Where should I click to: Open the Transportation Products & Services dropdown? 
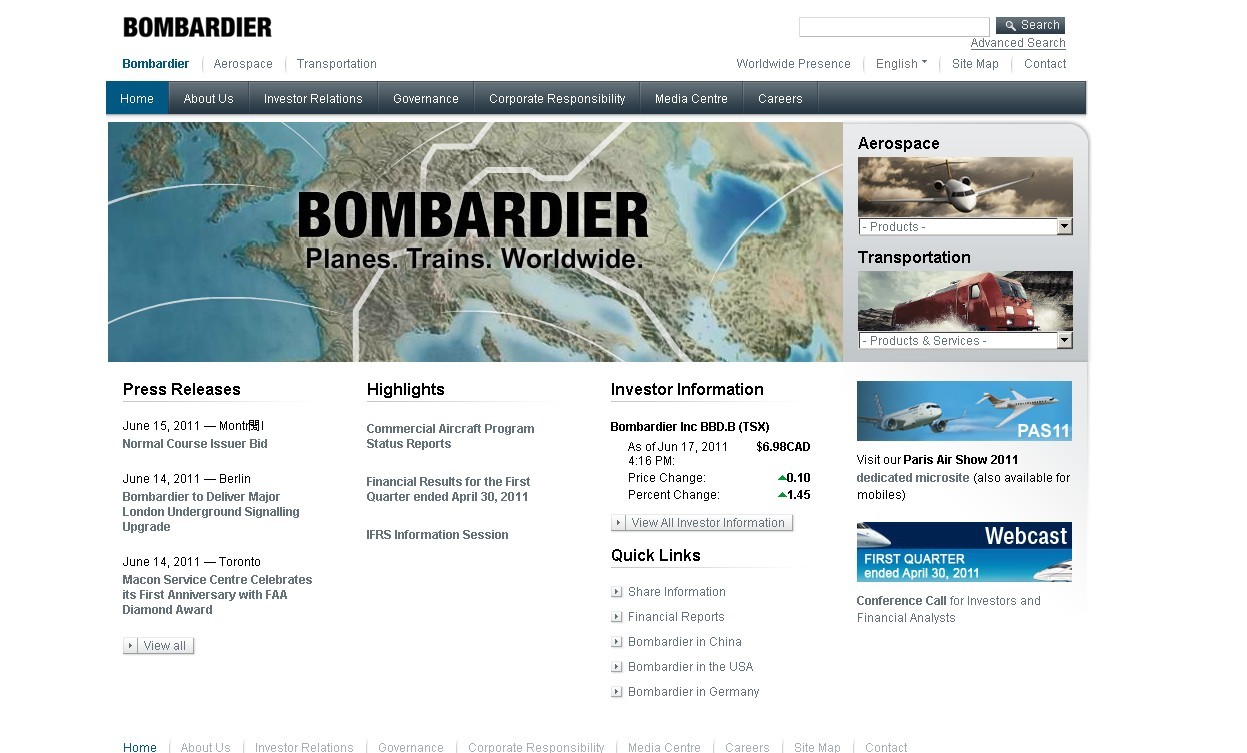point(965,341)
